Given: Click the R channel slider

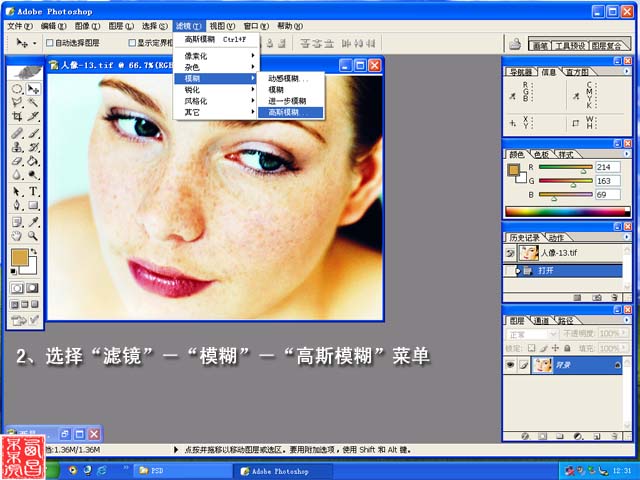Looking at the screenshot, I should point(565,167).
